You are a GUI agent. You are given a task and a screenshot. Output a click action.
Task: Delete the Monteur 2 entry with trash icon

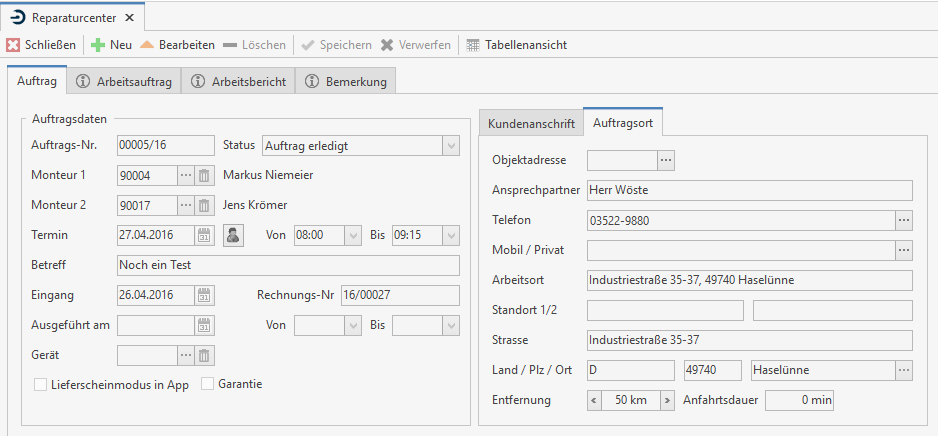click(204, 206)
